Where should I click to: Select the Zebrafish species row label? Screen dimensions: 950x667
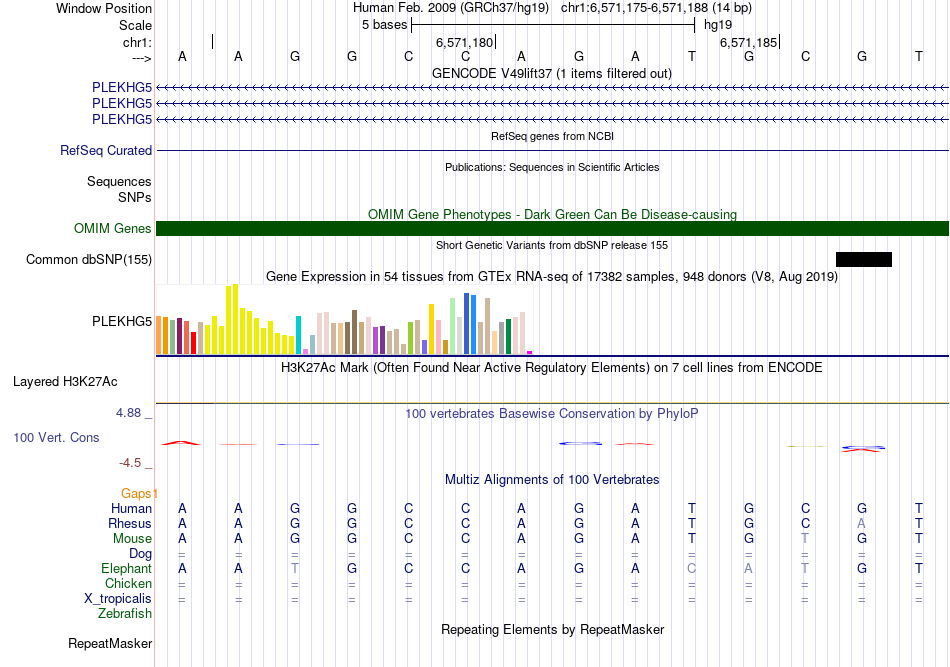125,614
